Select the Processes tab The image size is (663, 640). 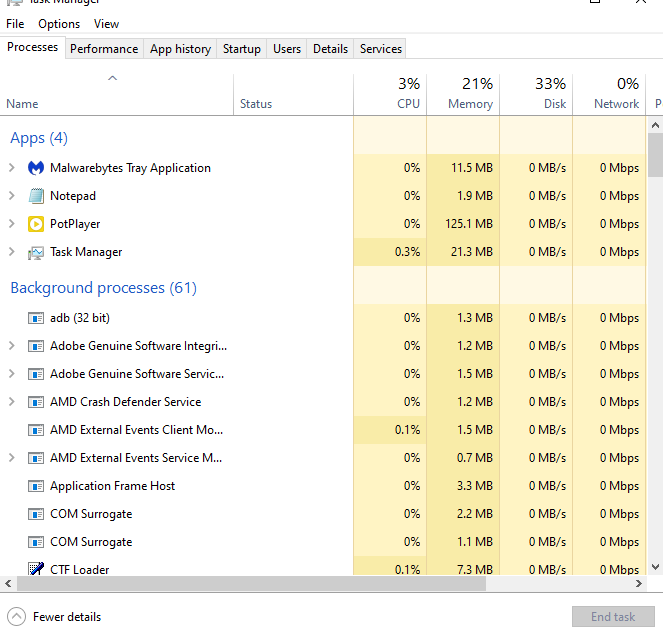(x=33, y=47)
